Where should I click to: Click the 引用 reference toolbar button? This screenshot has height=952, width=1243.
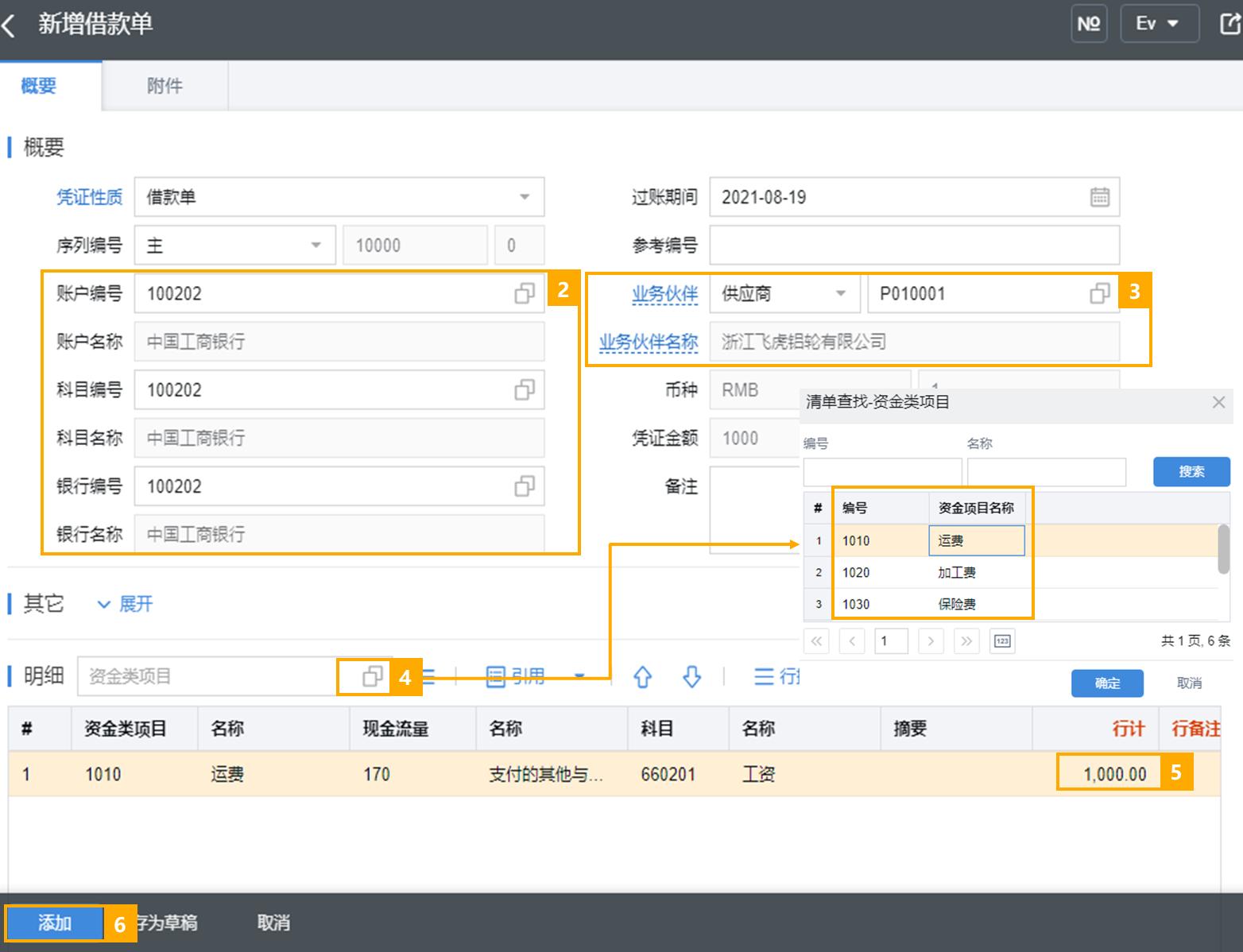tap(517, 676)
